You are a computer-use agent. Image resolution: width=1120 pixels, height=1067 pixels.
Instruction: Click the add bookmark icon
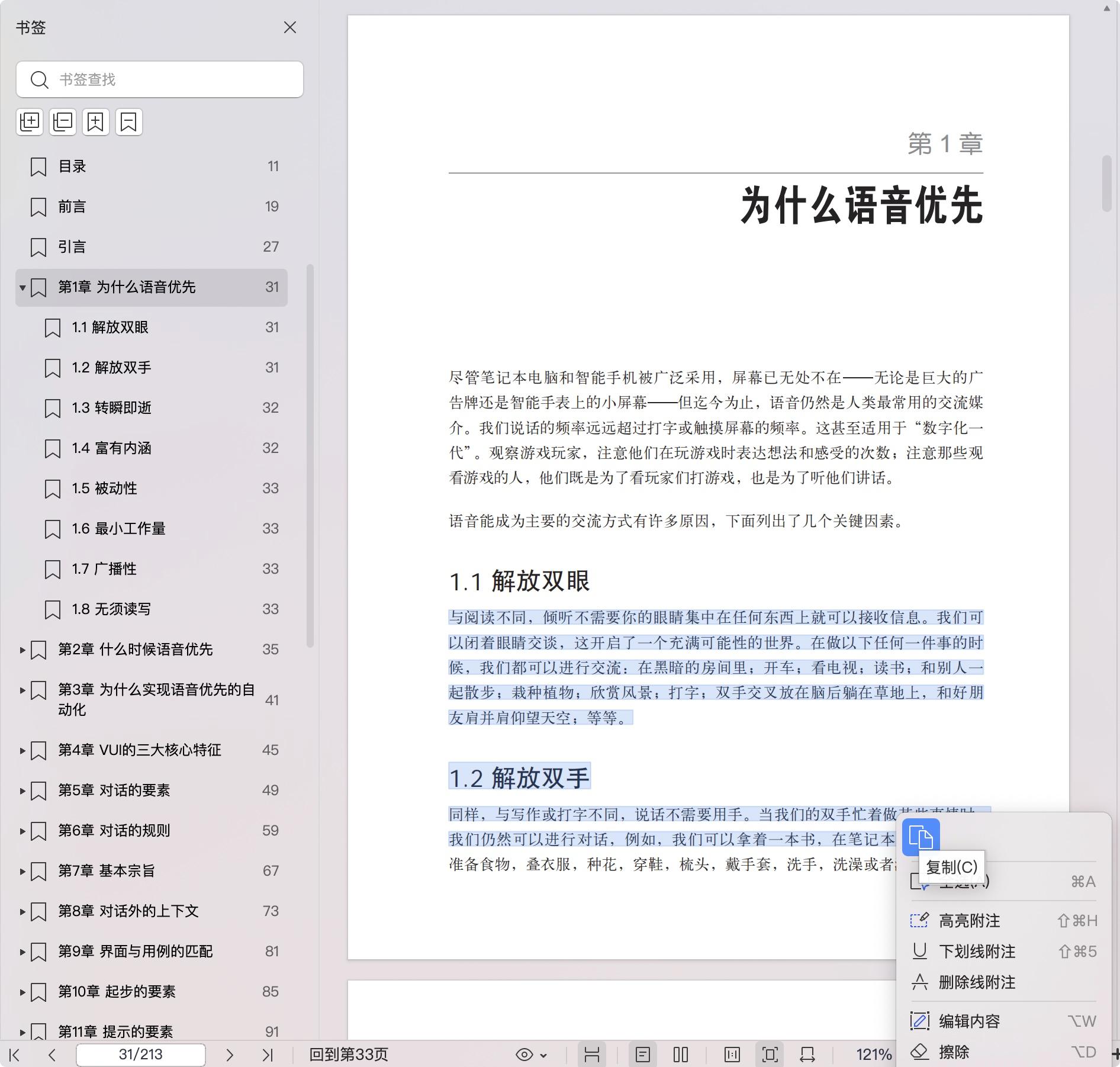pyautogui.click(x=95, y=122)
